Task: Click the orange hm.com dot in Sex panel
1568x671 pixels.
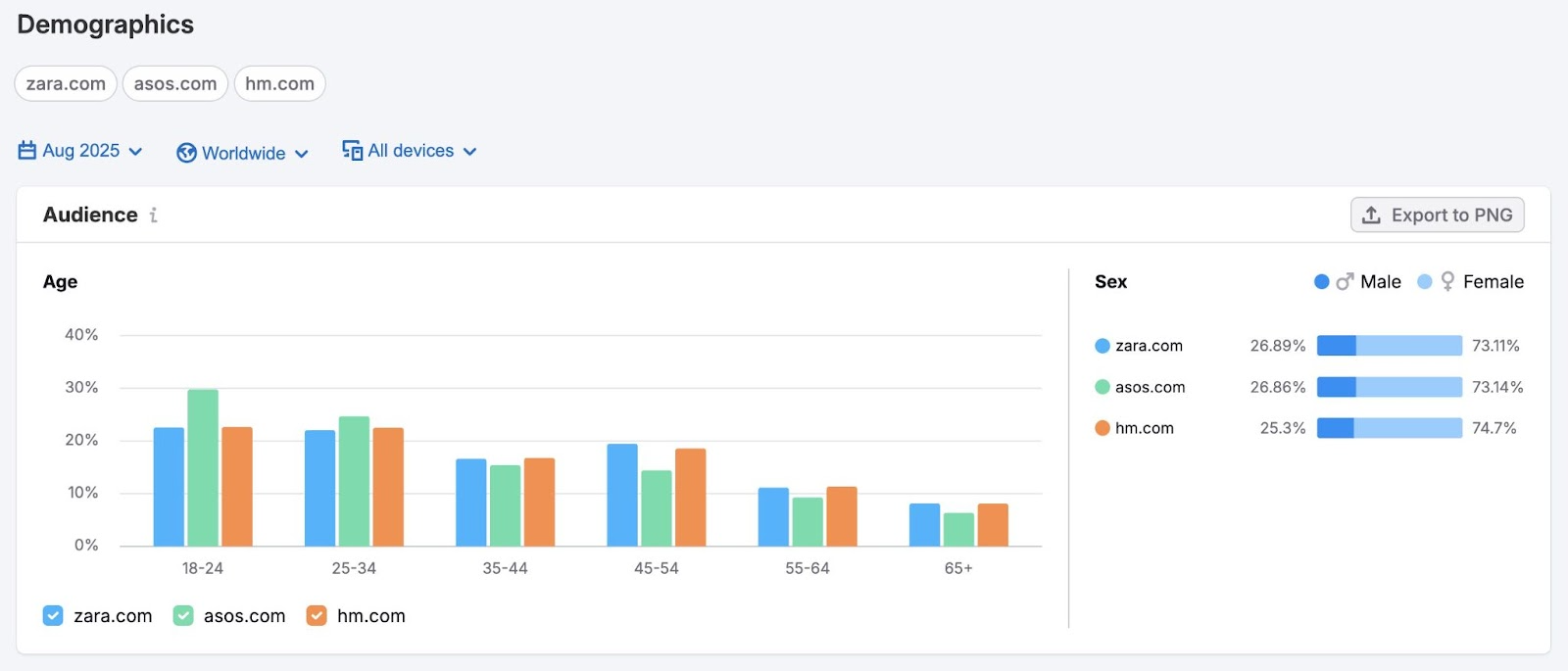Action: 1102,428
